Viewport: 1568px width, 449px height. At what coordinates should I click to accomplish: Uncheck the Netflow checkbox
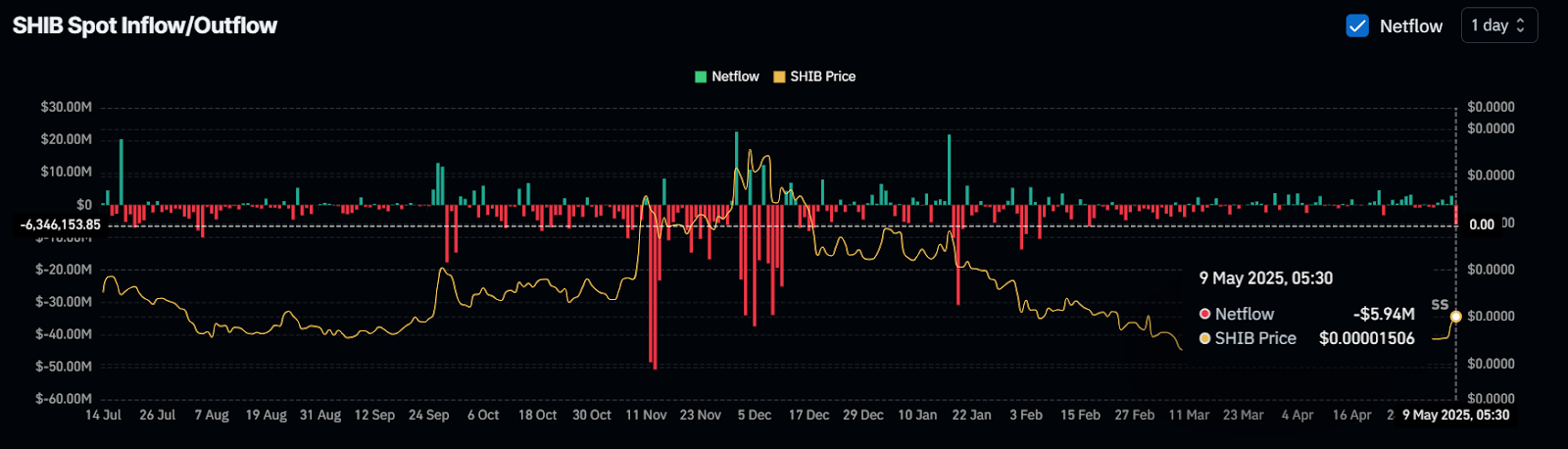tap(1357, 25)
